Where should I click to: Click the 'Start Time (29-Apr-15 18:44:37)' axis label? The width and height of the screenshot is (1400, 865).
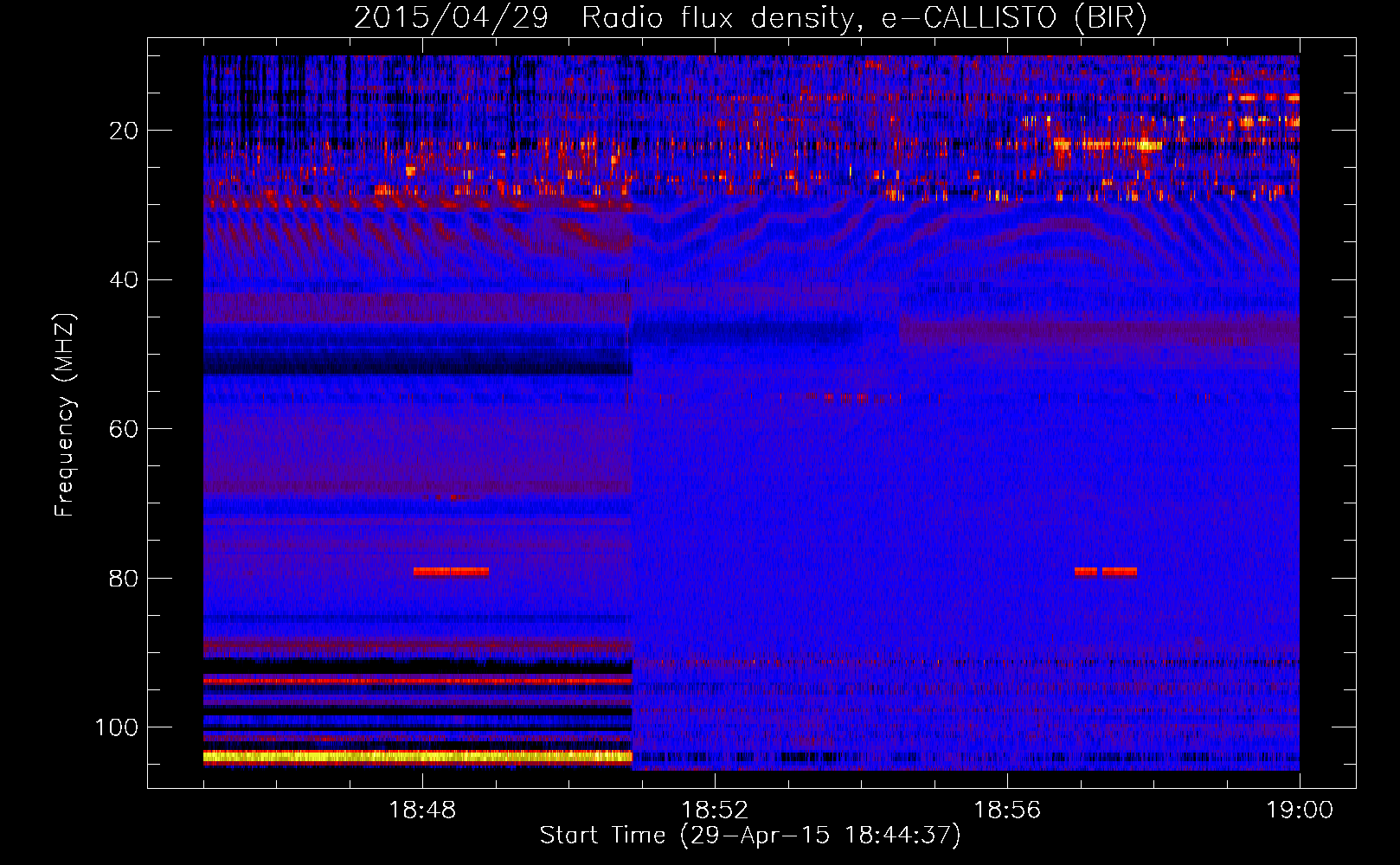point(750,836)
